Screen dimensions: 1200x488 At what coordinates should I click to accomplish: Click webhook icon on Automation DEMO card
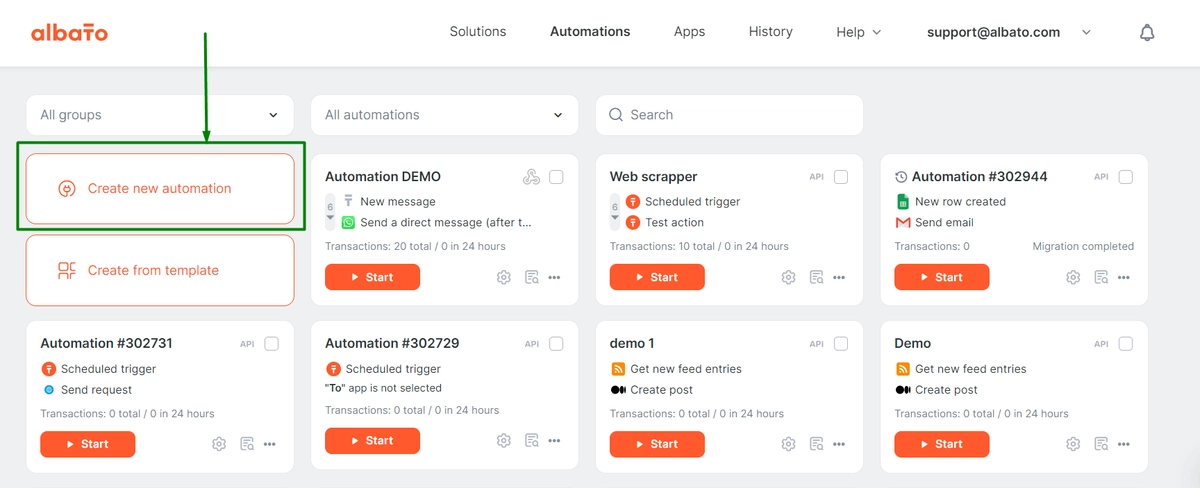[531, 177]
